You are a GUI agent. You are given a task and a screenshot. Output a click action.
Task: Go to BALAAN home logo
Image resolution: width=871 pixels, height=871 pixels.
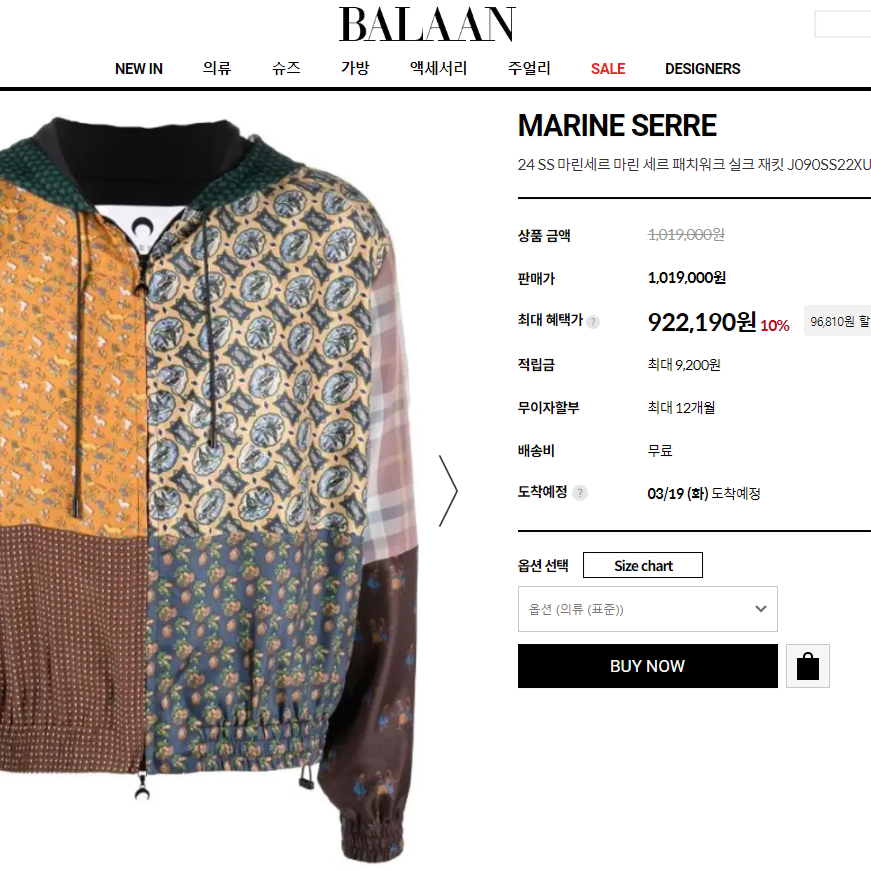click(x=427, y=24)
